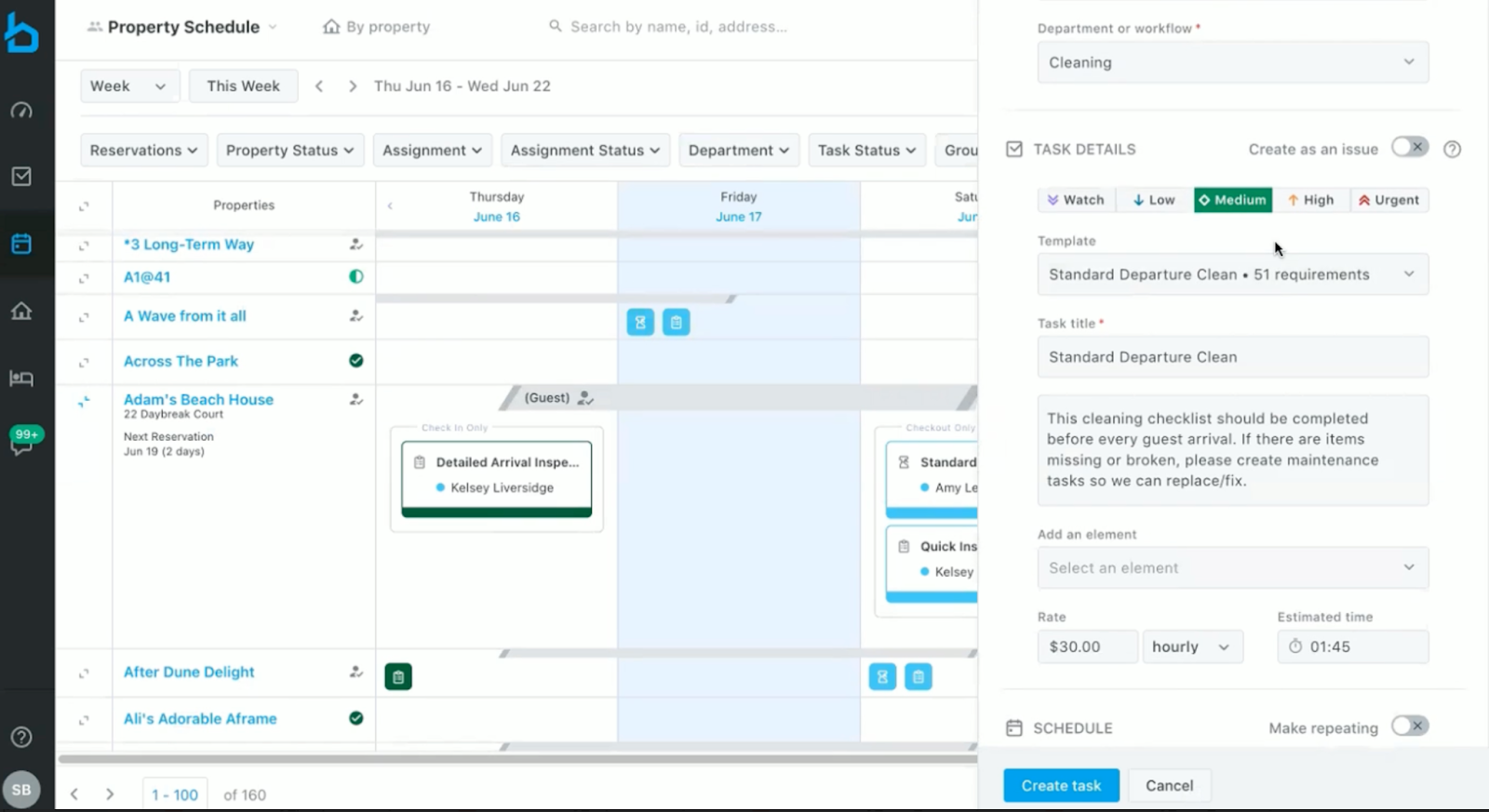Click the Create task button
The image size is (1489, 812).
pos(1061,786)
